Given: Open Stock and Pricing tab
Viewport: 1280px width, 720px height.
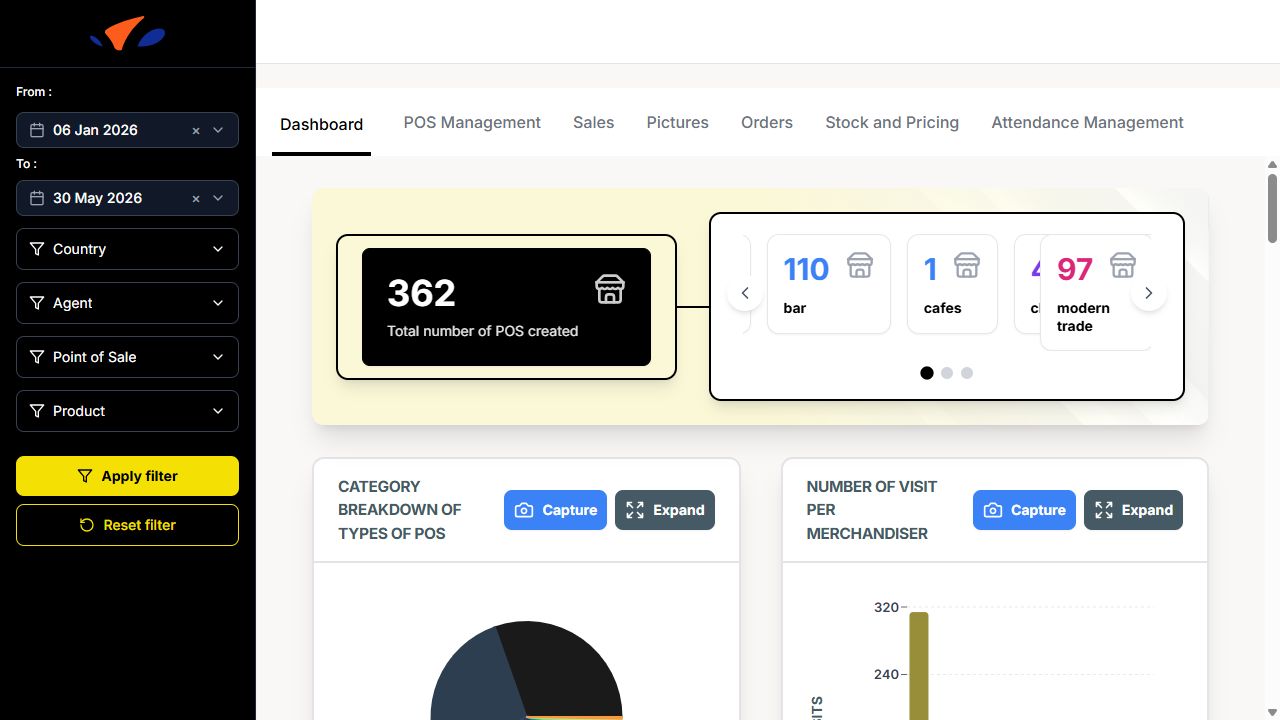Looking at the screenshot, I should click(892, 122).
